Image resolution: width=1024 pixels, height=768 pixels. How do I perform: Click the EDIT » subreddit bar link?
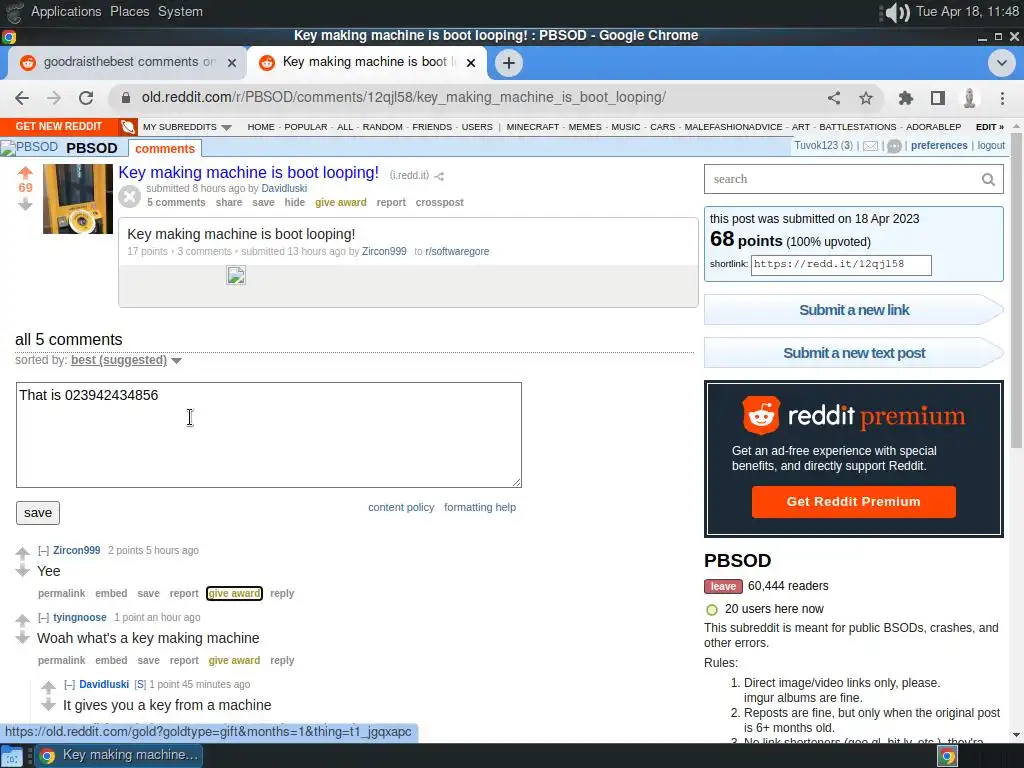pos(989,127)
